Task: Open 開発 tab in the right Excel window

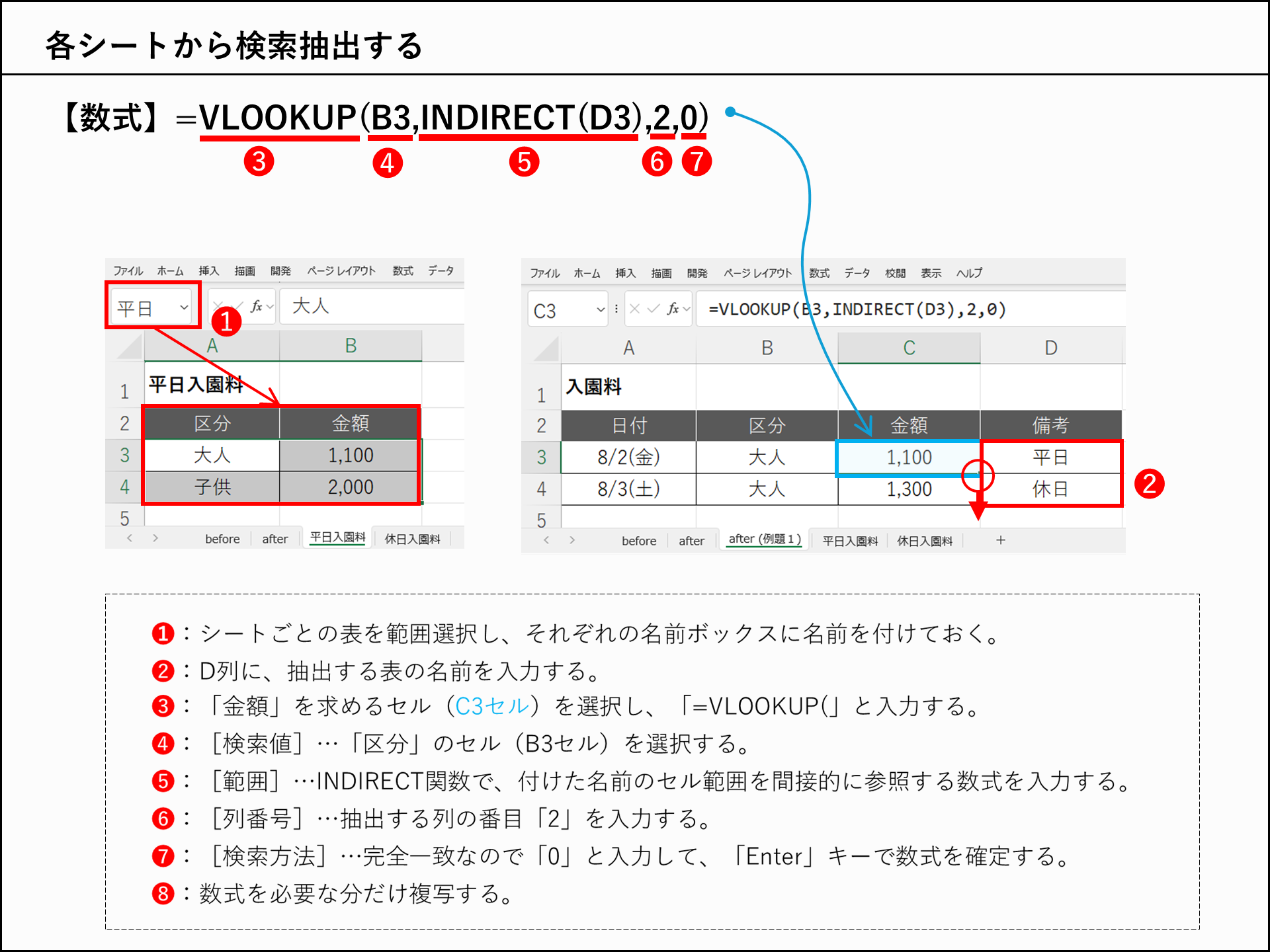Action: (697, 273)
